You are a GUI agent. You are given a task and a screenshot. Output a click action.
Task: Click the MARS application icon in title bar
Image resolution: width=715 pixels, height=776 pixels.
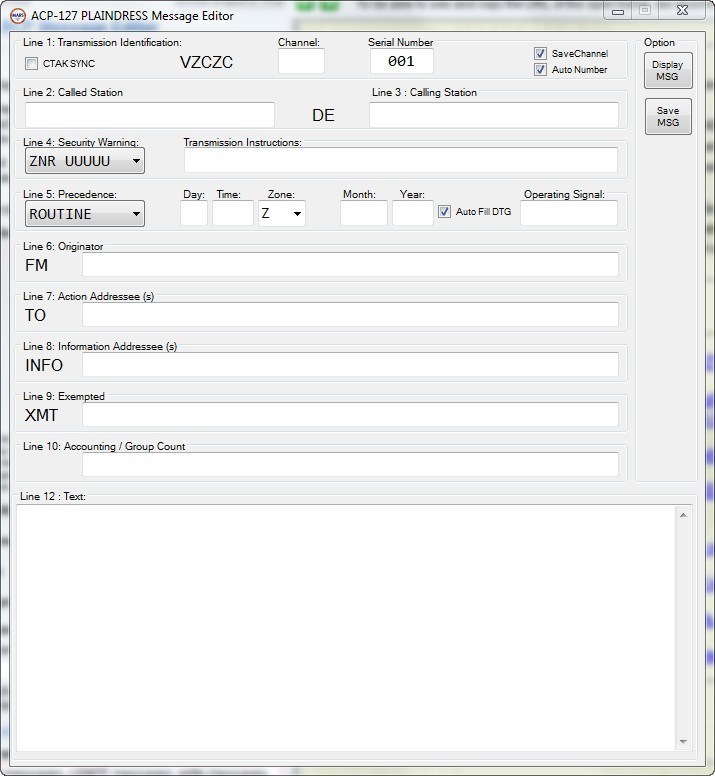(x=17, y=16)
